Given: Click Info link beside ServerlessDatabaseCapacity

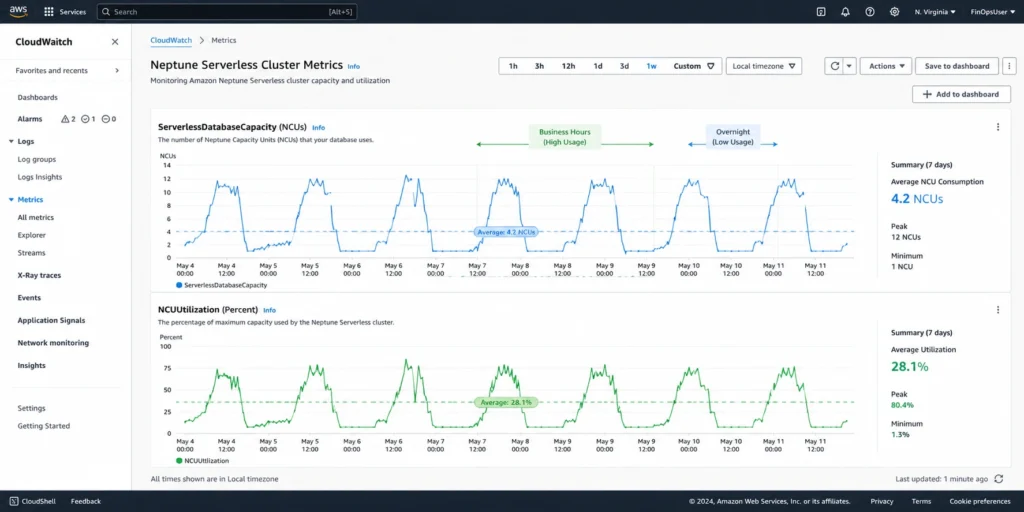Looking at the screenshot, I should click(x=318, y=127).
